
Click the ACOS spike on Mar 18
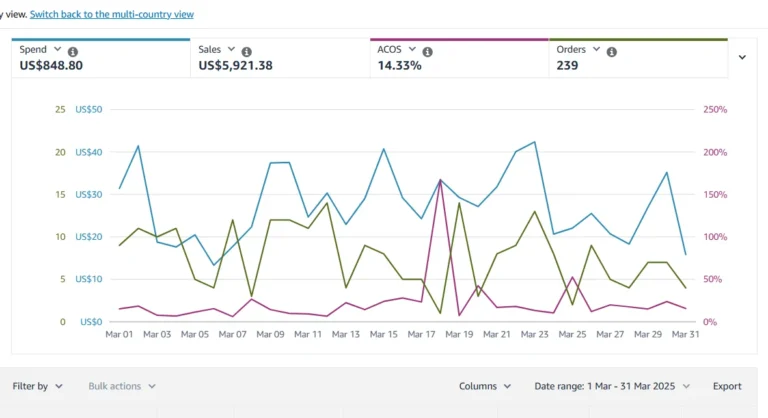click(x=440, y=181)
